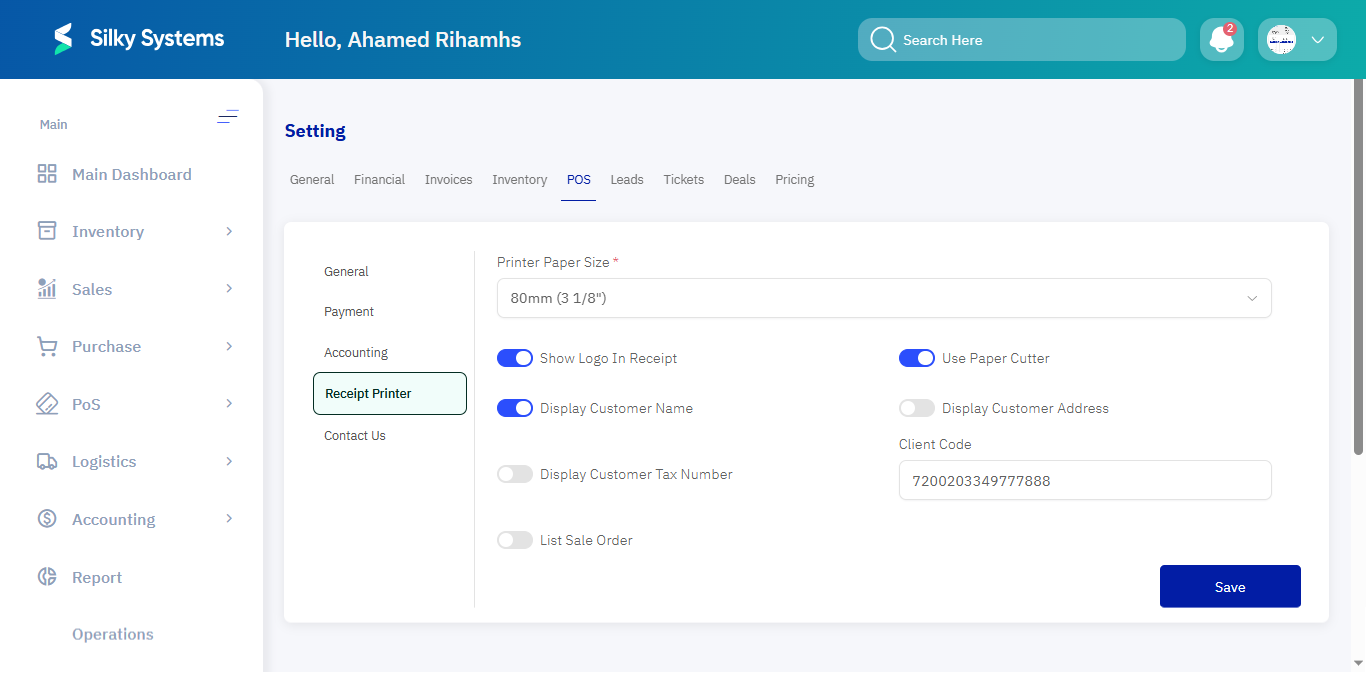Select the Payment section in POS settings
Viewport: 1366px width, 673px height.
coord(349,312)
